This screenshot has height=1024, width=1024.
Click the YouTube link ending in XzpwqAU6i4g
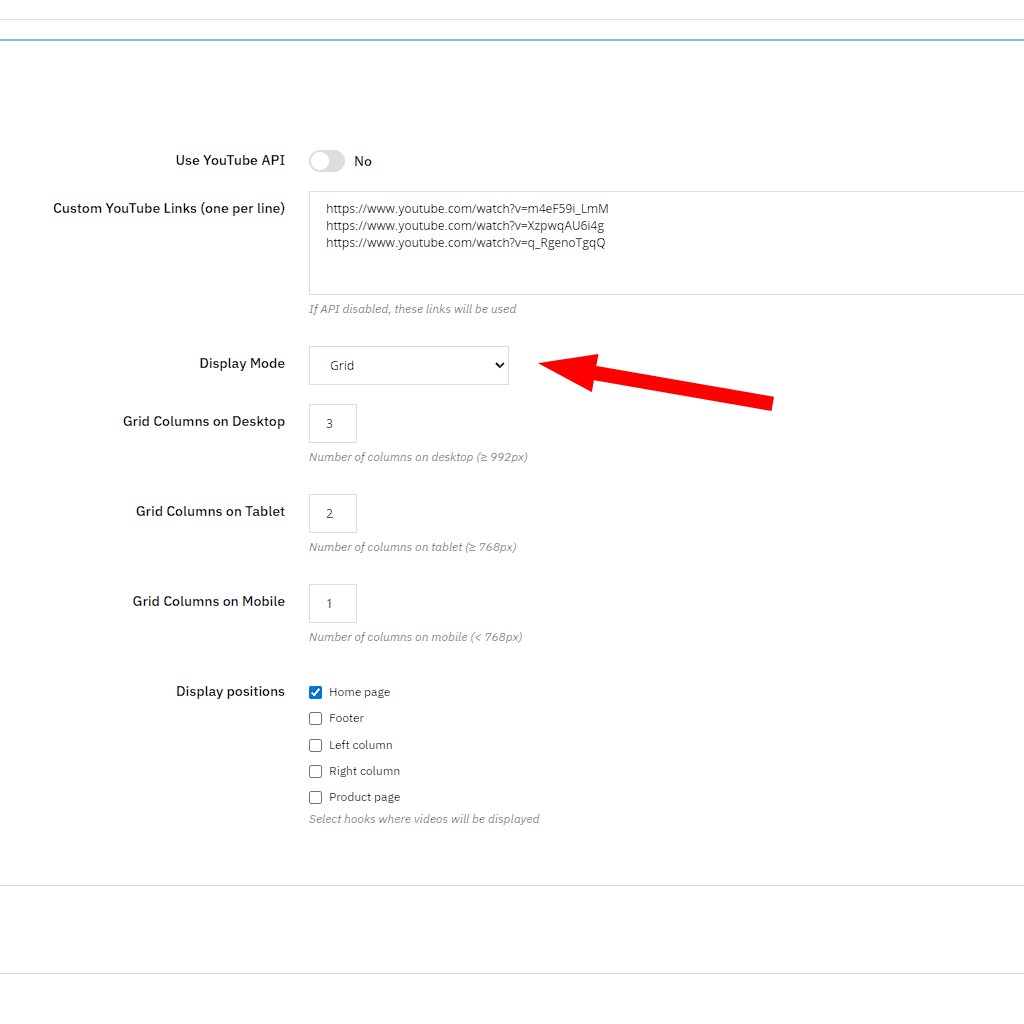pyautogui.click(x=465, y=226)
